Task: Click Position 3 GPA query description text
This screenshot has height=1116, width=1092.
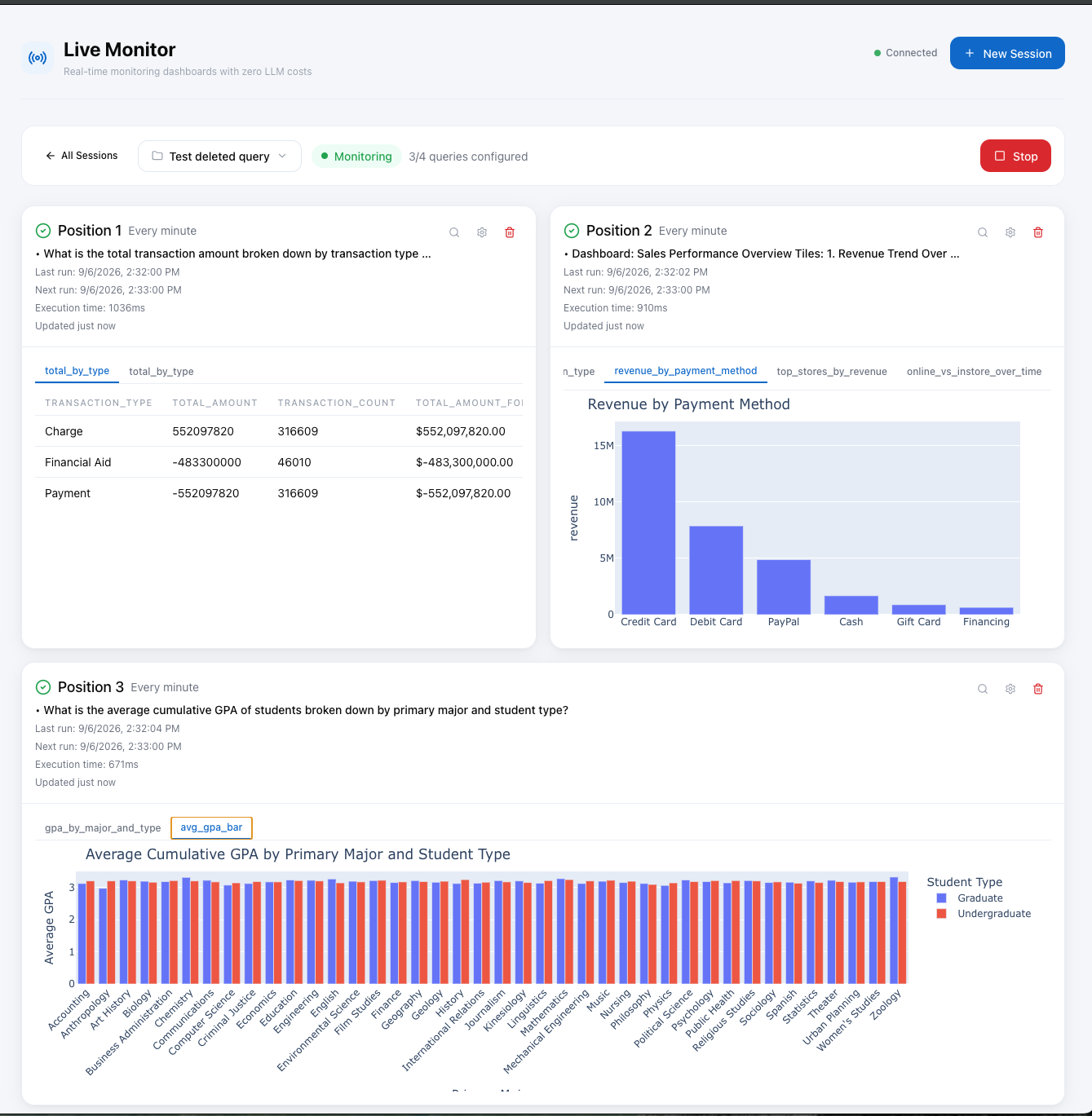Action: tap(306, 710)
